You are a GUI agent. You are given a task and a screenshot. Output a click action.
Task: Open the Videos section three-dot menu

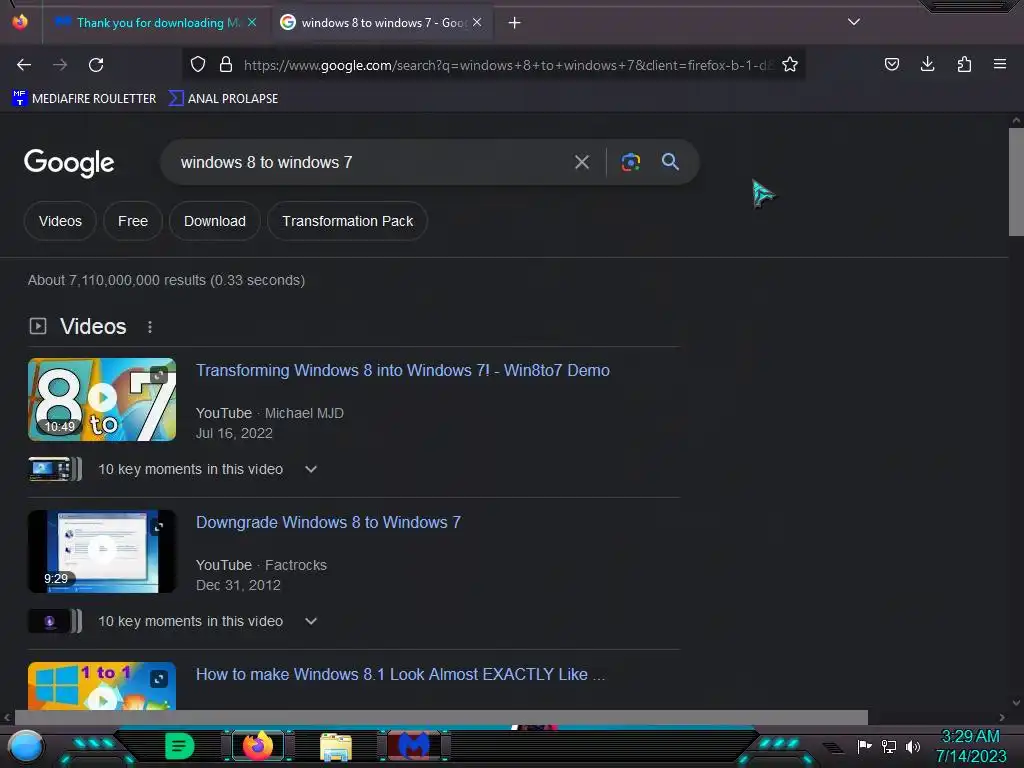[x=150, y=327]
